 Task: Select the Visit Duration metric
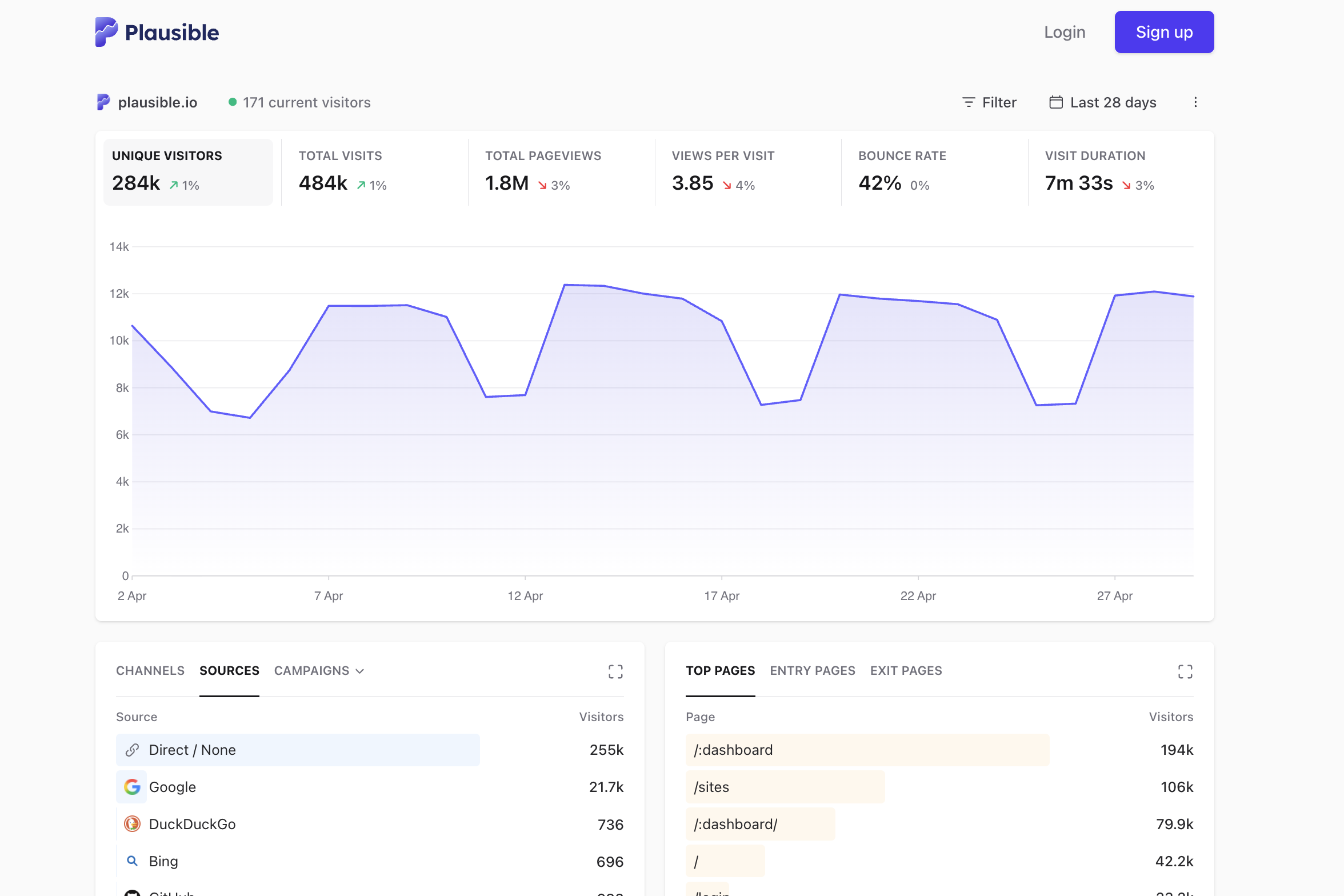click(1121, 172)
